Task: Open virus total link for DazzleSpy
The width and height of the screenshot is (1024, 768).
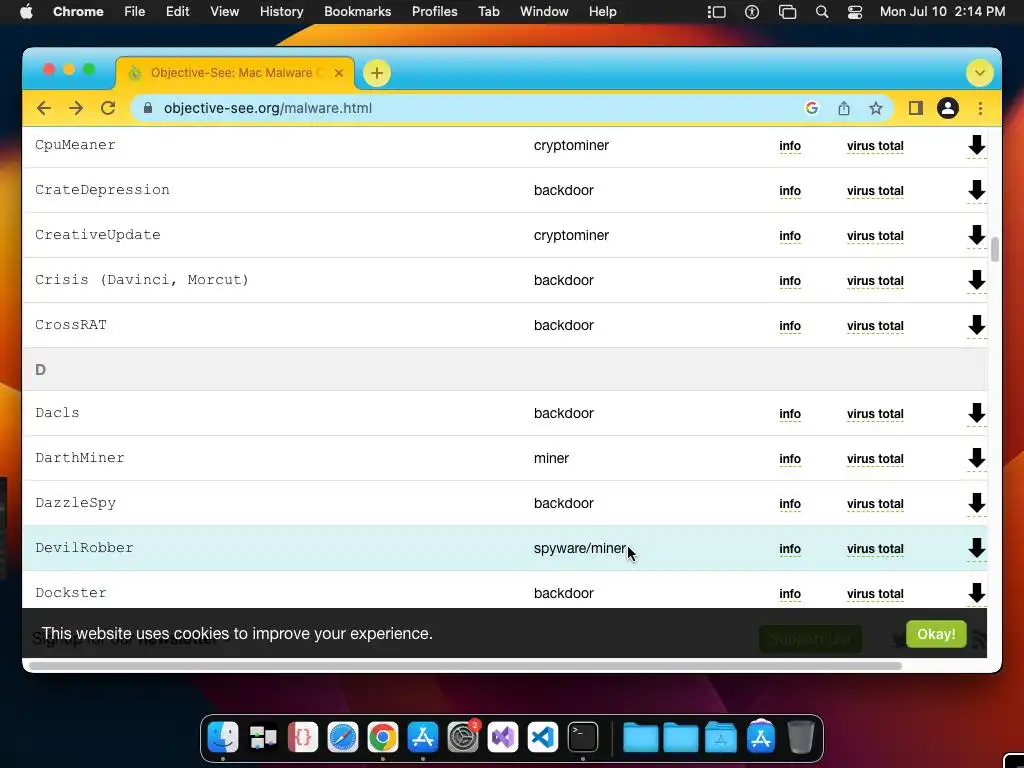Action: [x=875, y=504]
